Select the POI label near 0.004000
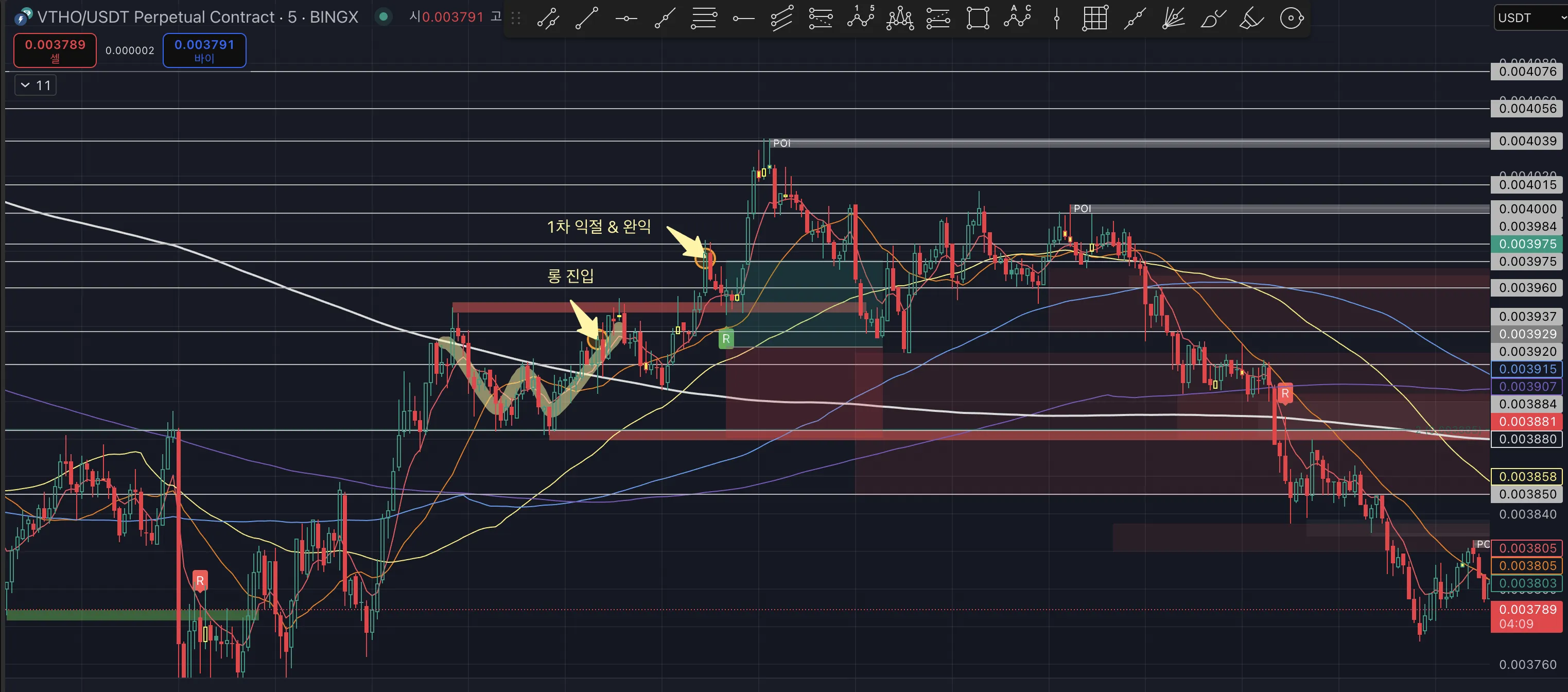Viewport: 1568px width, 692px height. click(x=1082, y=208)
